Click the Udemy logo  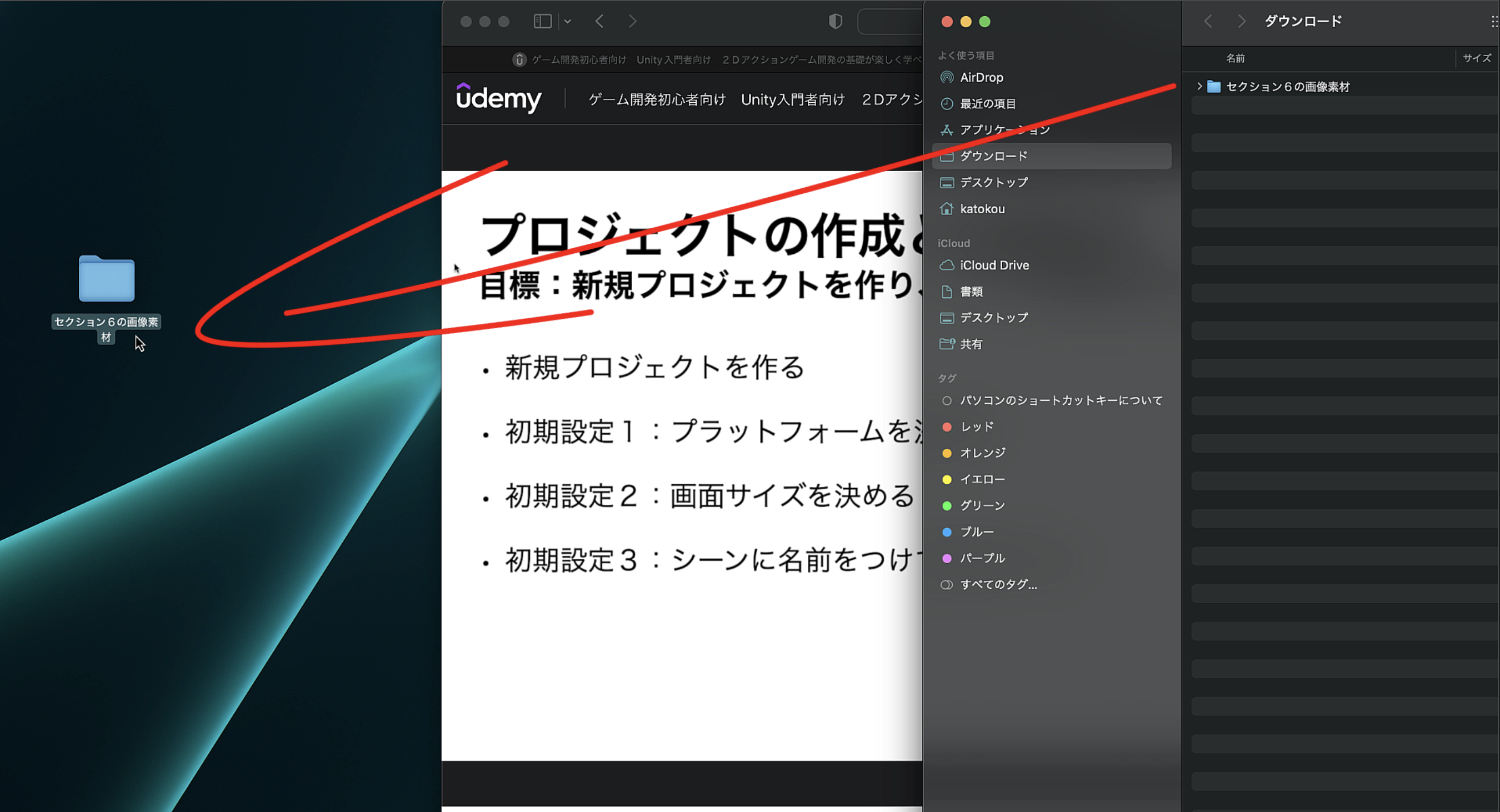click(499, 98)
